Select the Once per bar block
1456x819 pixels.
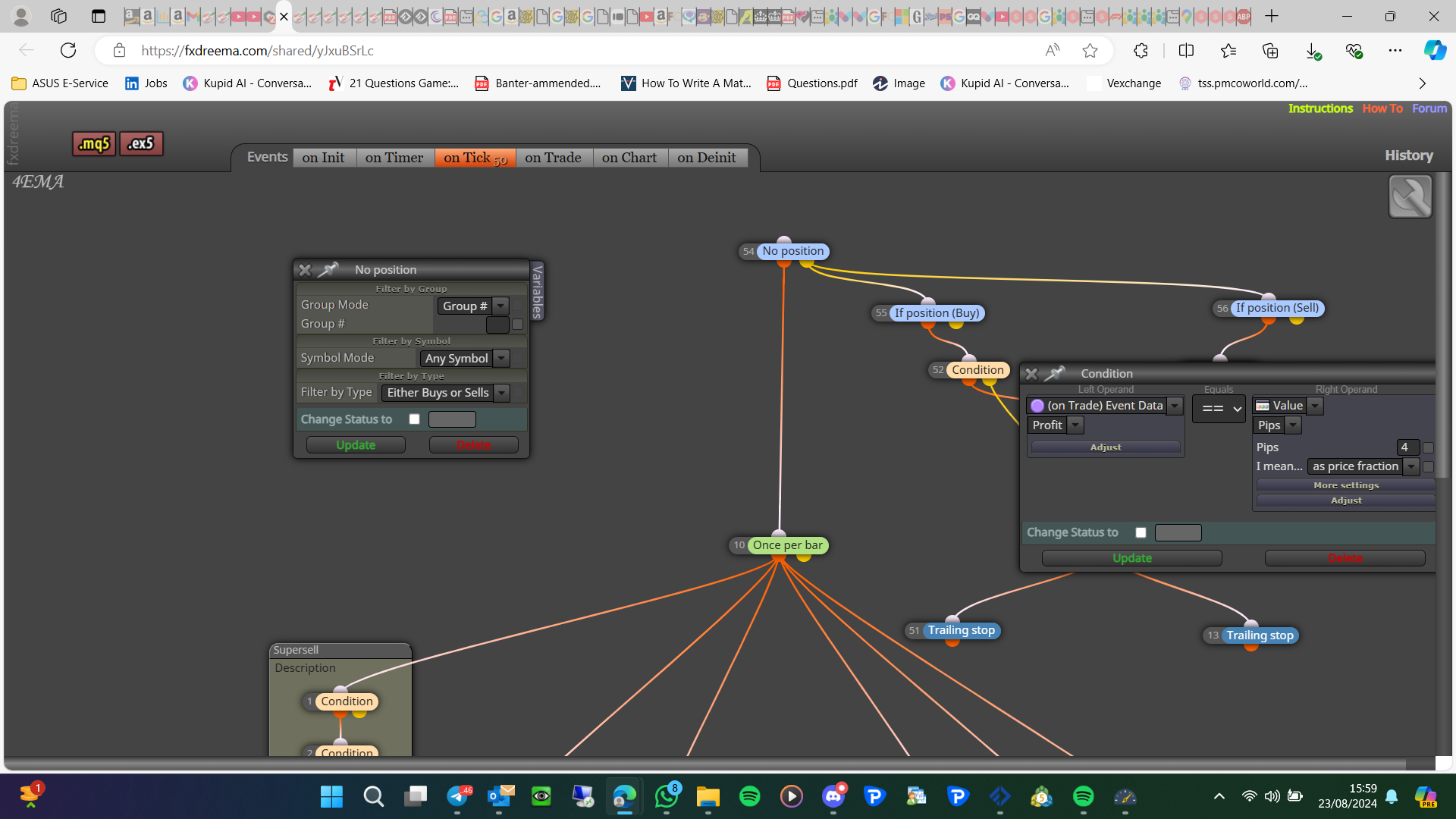pyautogui.click(x=787, y=545)
